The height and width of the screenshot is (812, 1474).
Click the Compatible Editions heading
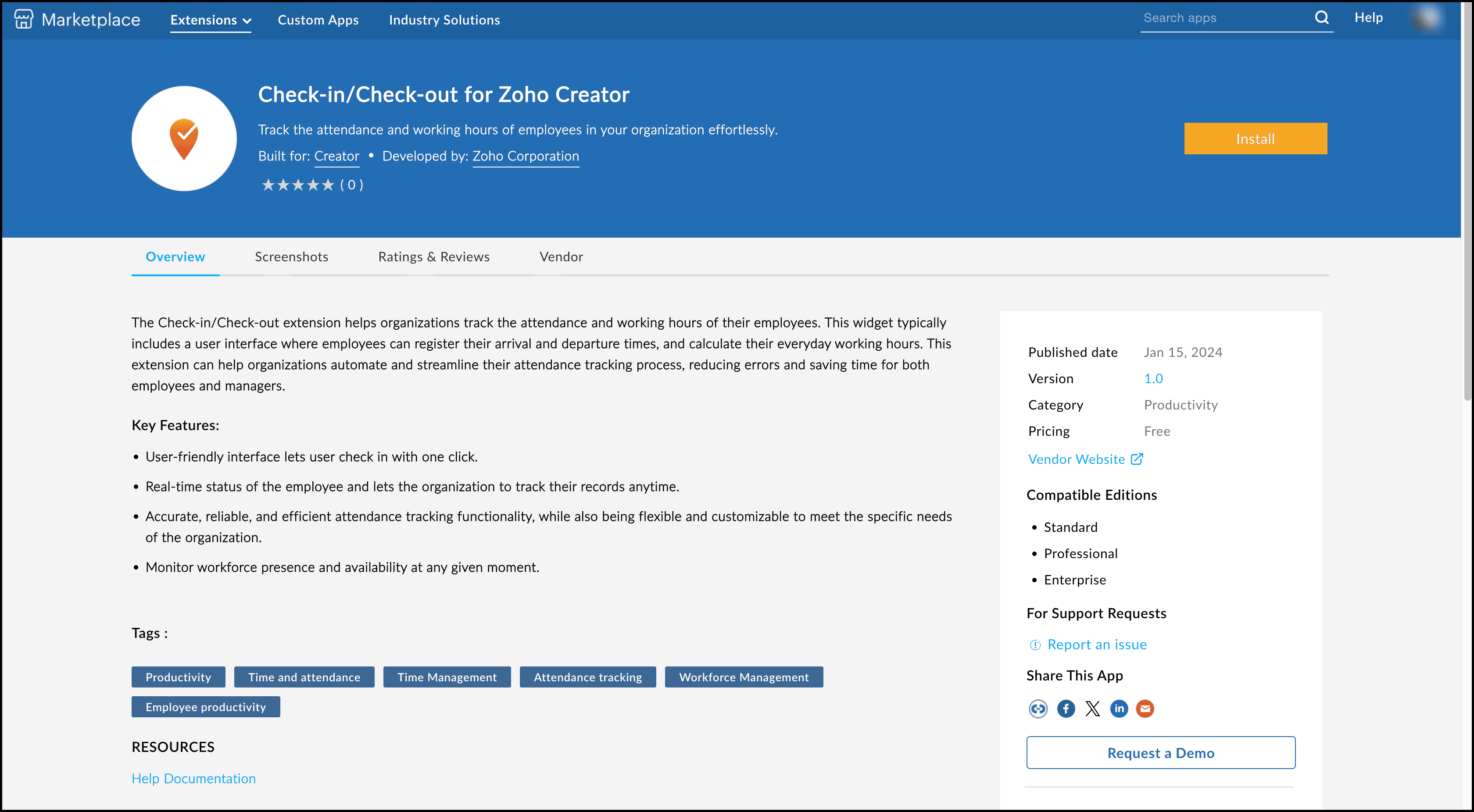pyautogui.click(x=1091, y=495)
